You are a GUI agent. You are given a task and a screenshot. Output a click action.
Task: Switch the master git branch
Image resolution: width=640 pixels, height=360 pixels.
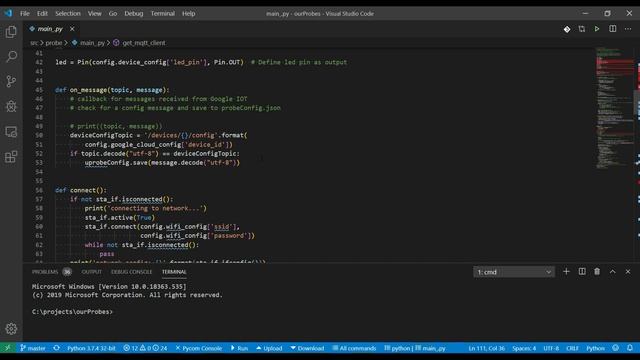[x=33, y=348]
